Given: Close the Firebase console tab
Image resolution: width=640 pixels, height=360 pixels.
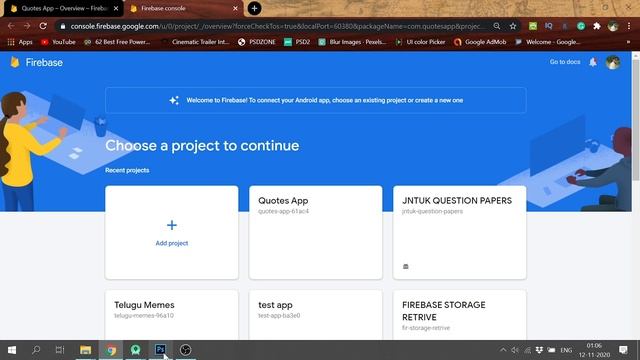Looking at the screenshot, I should coord(235,8).
